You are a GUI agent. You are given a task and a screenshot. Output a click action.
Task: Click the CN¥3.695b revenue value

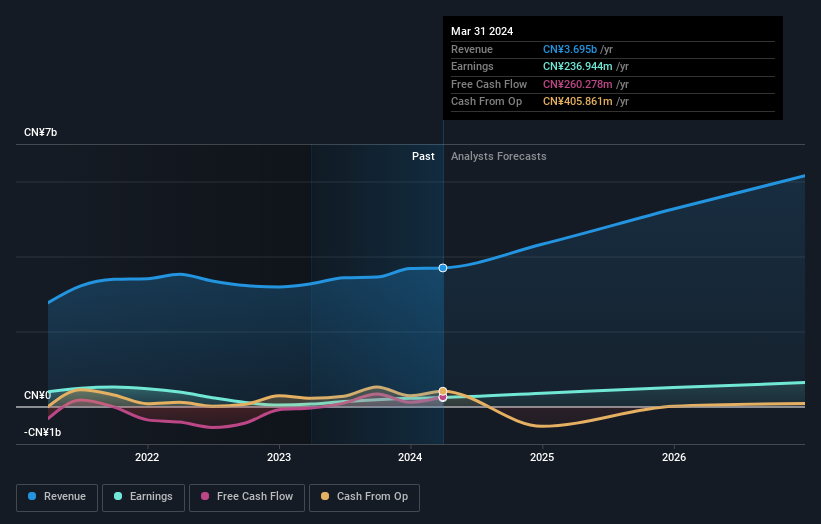pos(570,49)
